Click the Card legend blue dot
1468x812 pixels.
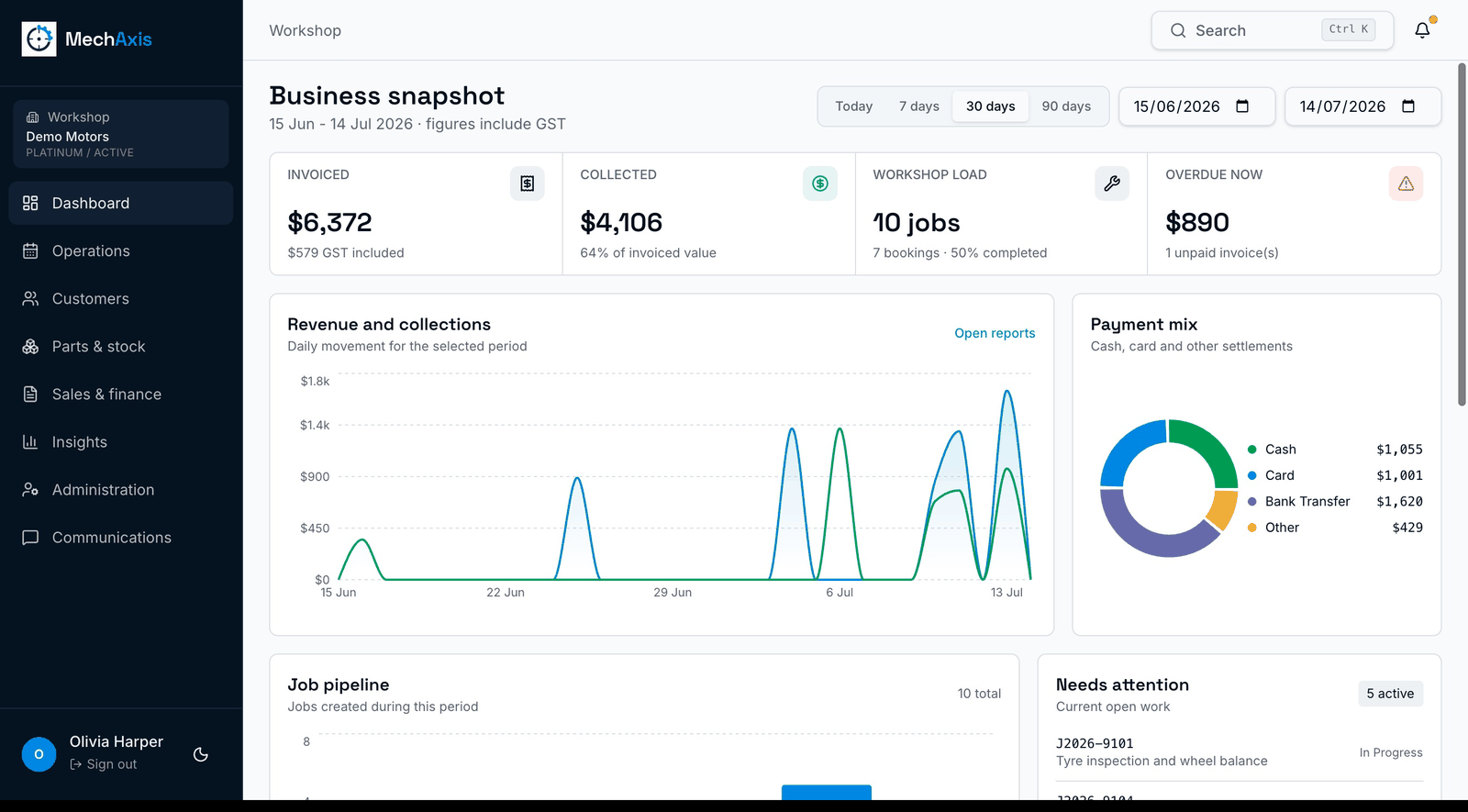[1251, 475]
